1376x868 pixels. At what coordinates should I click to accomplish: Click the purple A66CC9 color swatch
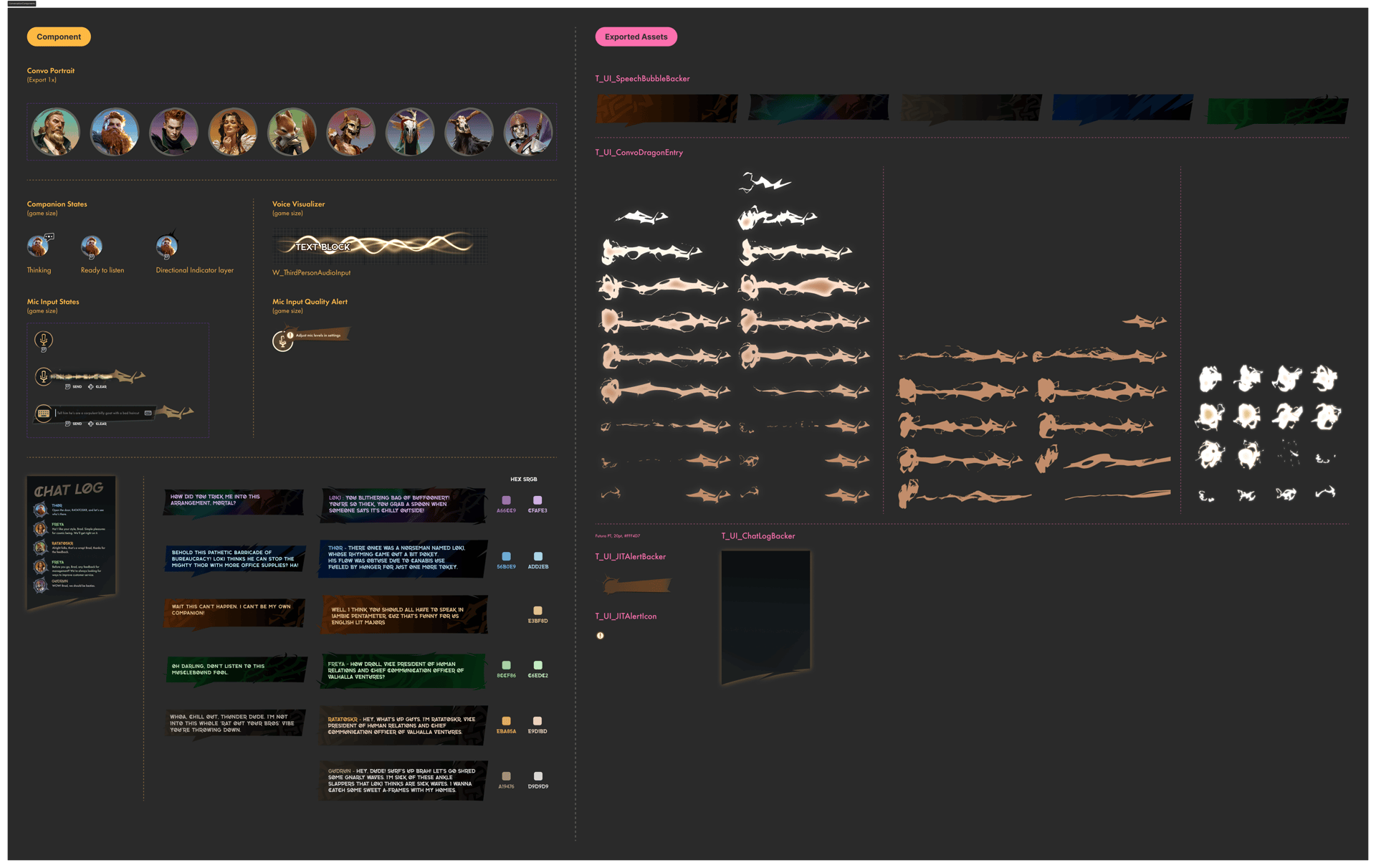click(506, 500)
